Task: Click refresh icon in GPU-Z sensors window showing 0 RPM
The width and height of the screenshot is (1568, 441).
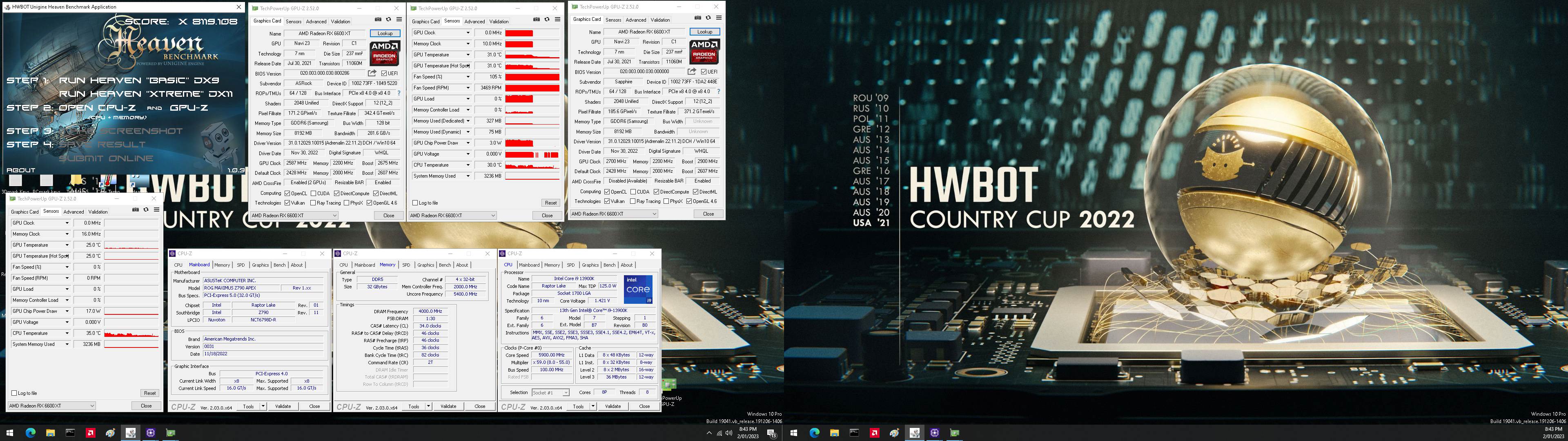Action: click(145, 210)
